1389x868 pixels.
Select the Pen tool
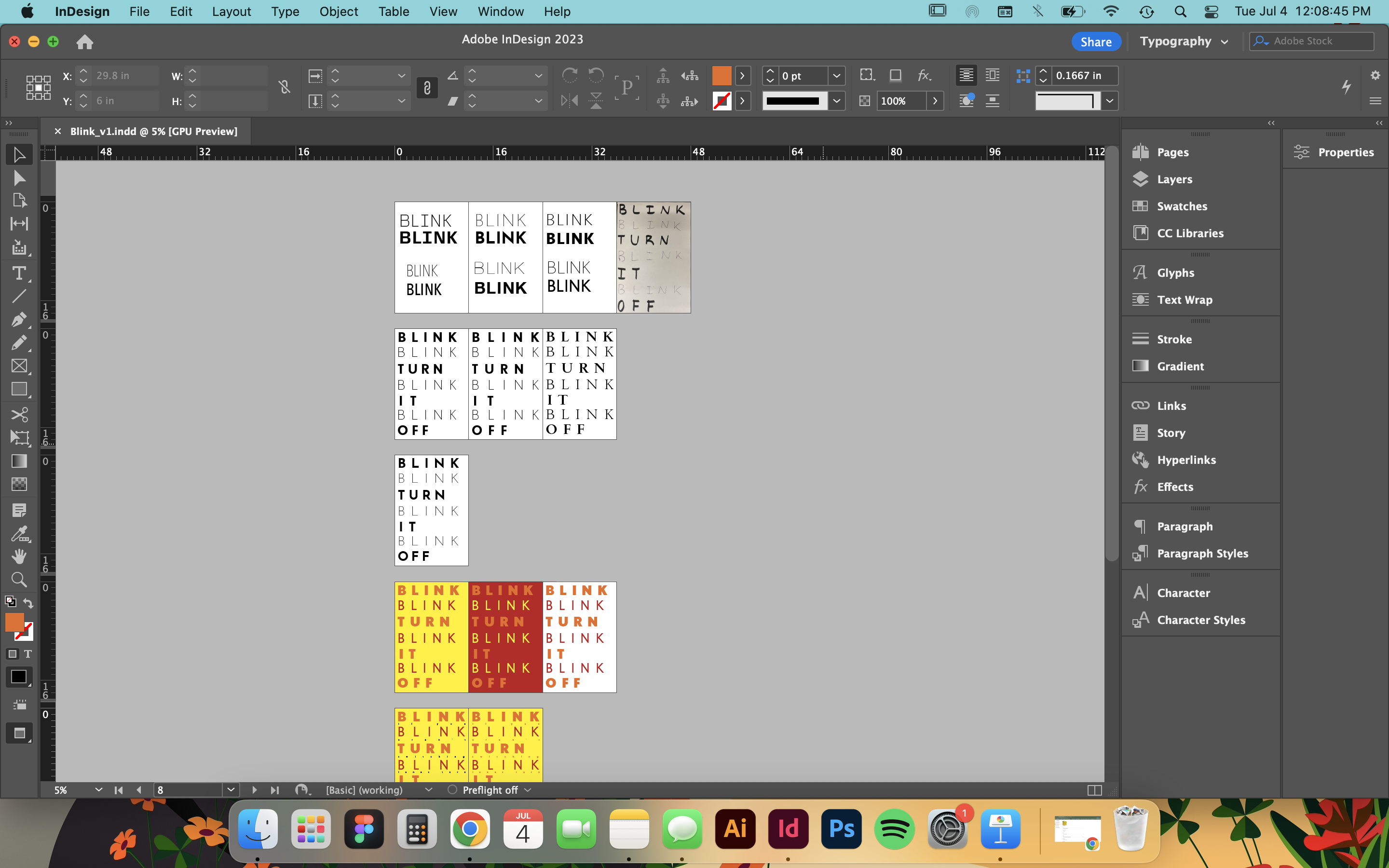[x=19, y=319]
